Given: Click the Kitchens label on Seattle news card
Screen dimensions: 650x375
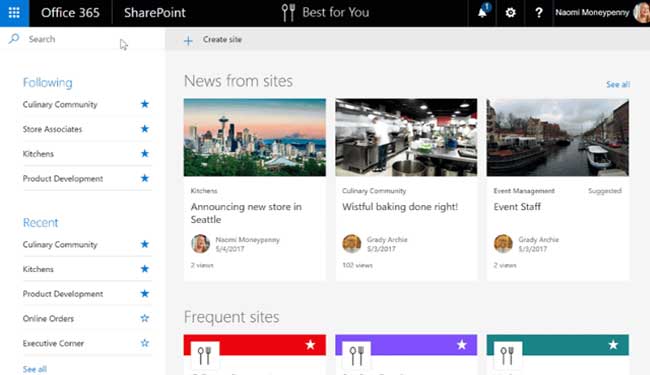Looking at the screenshot, I should point(204,191).
